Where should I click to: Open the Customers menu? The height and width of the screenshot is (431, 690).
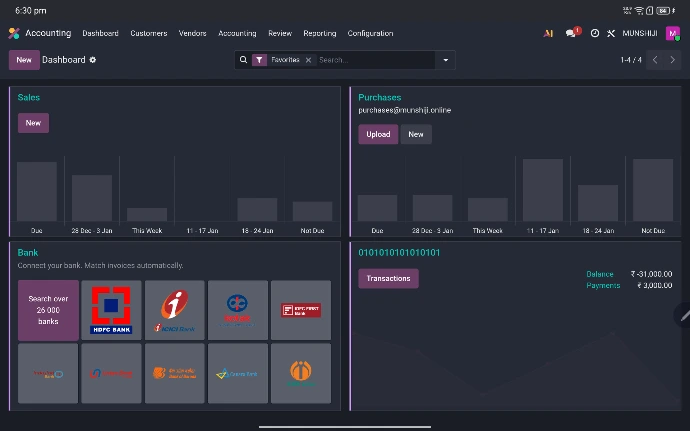[x=148, y=33]
